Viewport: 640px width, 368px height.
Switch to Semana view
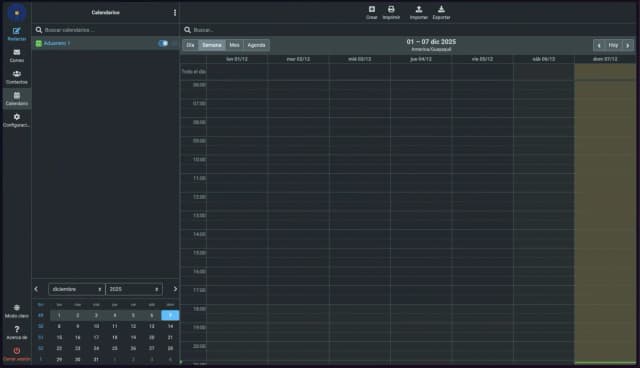(212, 45)
